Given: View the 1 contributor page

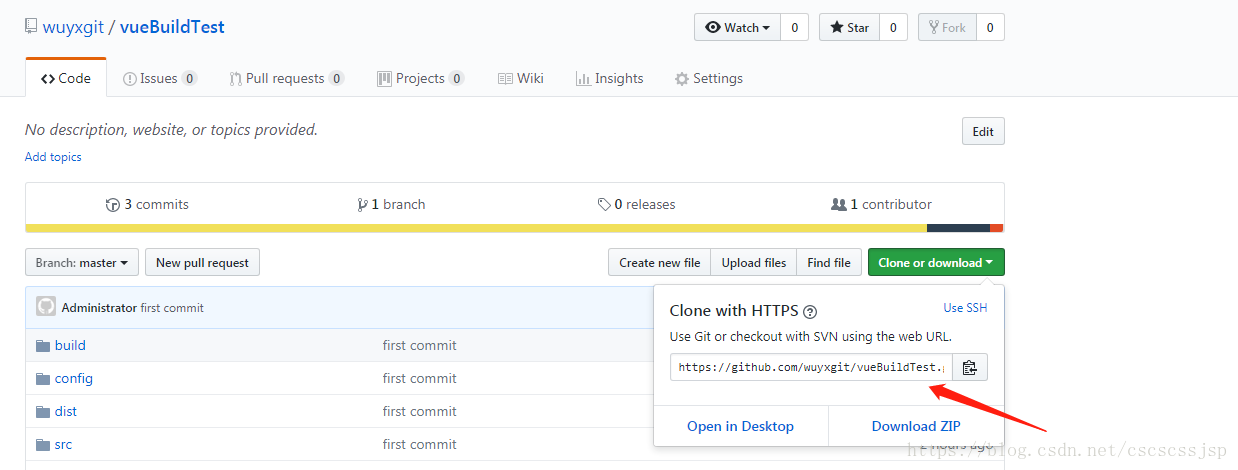Looking at the screenshot, I should [x=881, y=204].
